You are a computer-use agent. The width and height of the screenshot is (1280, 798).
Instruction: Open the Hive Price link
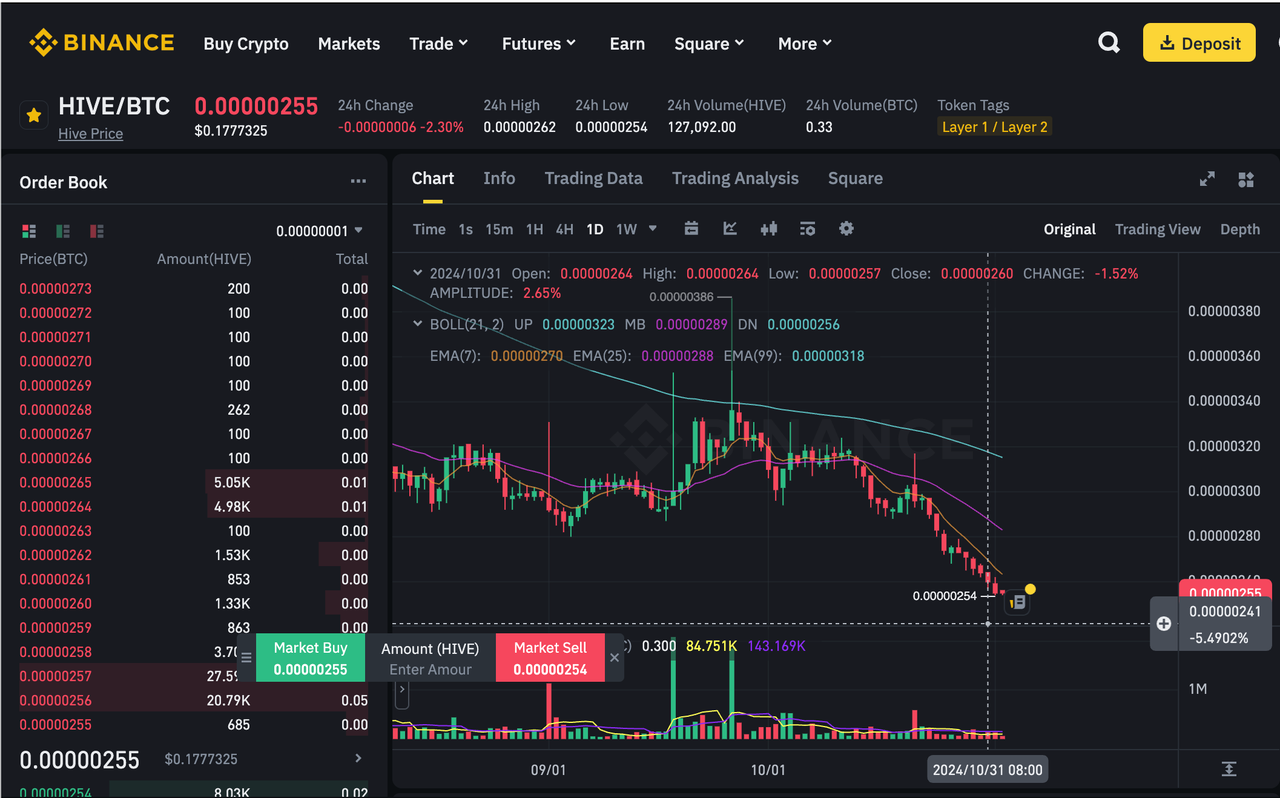(90, 133)
